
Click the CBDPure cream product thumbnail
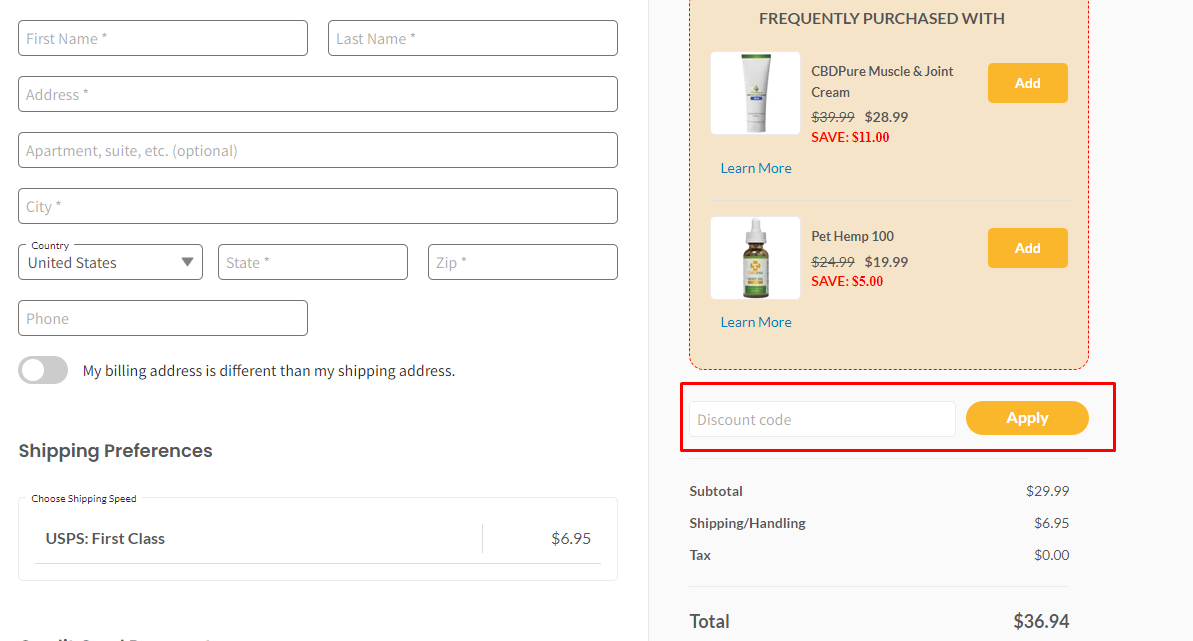click(756, 93)
